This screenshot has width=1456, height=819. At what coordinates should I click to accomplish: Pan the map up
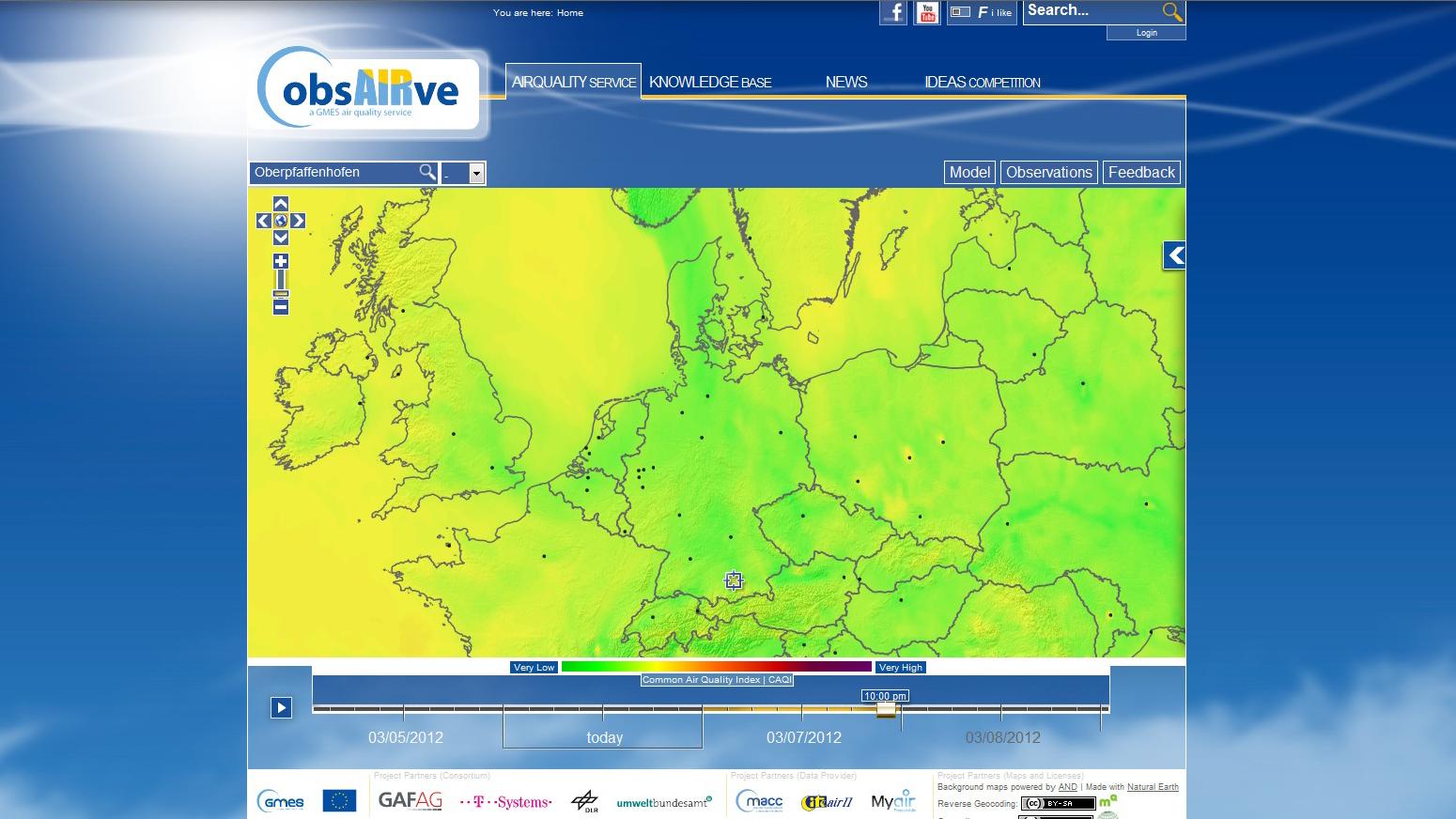point(280,204)
